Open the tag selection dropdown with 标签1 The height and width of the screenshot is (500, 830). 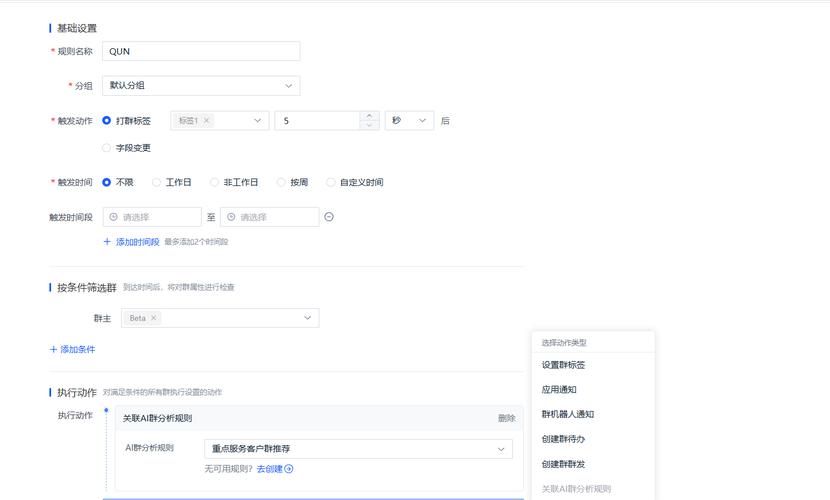(220, 121)
